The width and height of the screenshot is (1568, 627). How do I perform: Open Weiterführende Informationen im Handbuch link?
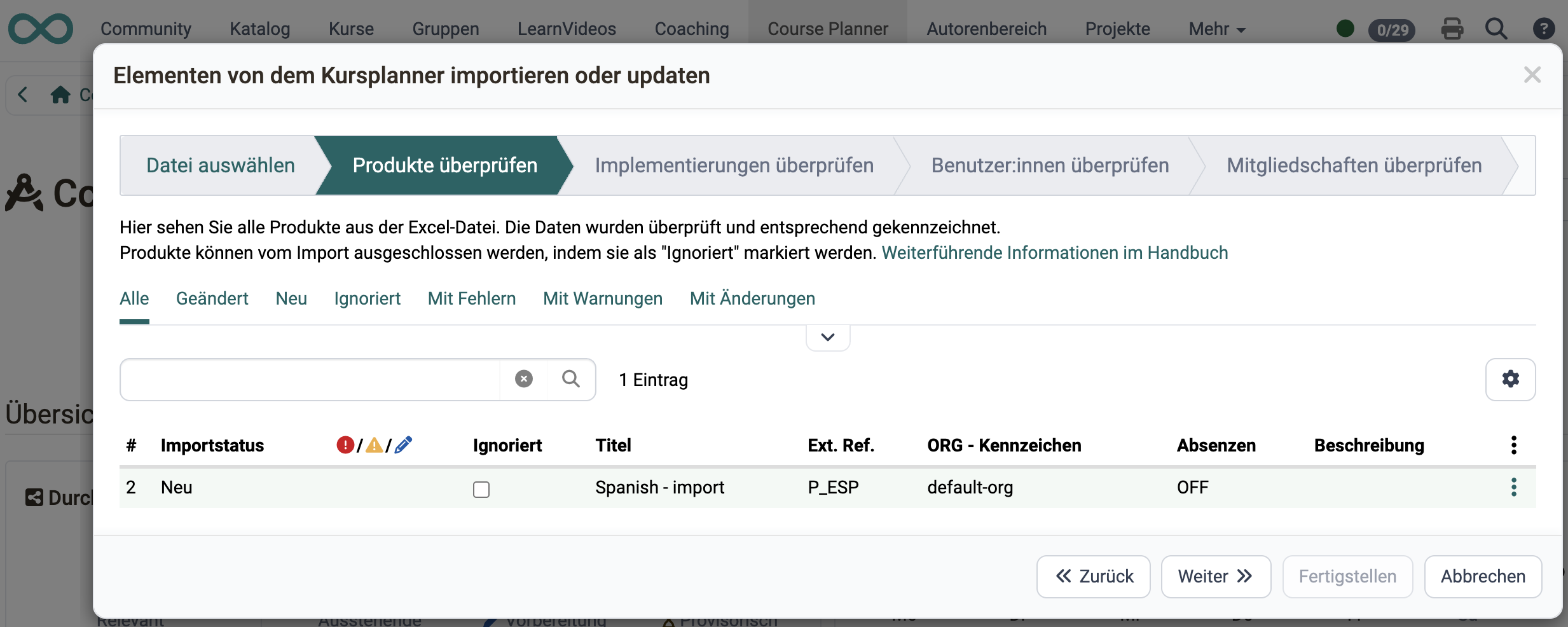(x=1055, y=252)
